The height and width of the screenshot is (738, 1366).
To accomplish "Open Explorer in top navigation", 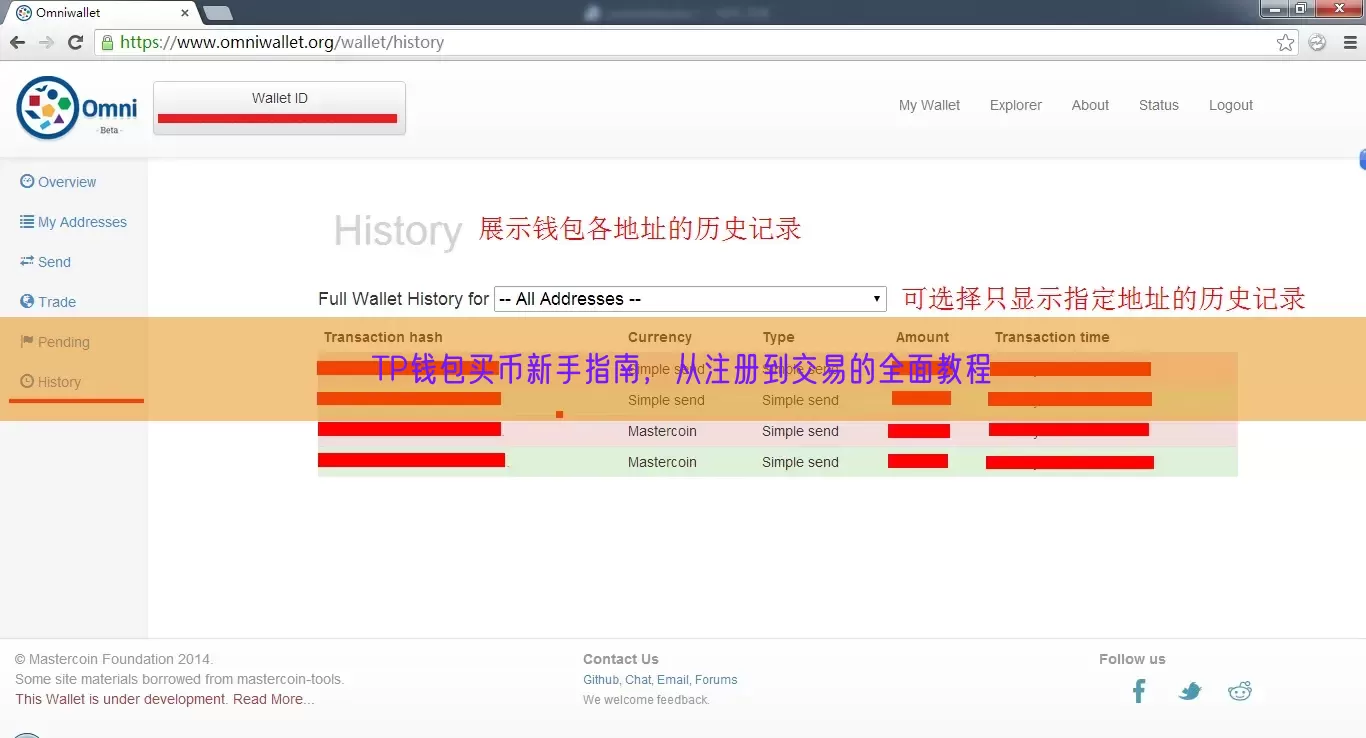I will click(x=1016, y=105).
